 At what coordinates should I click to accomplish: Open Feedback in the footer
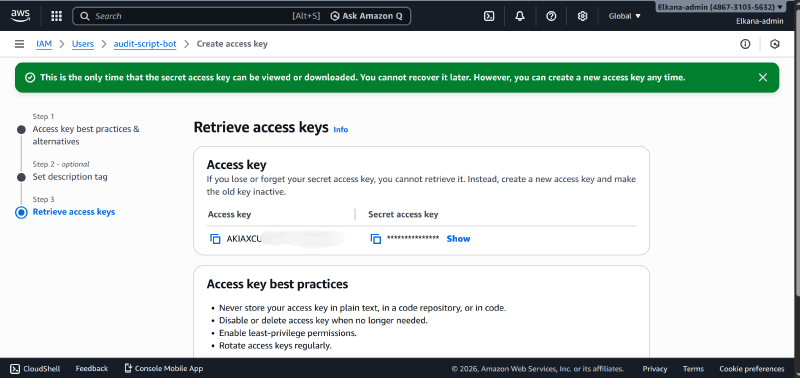[x=92, y=368]
